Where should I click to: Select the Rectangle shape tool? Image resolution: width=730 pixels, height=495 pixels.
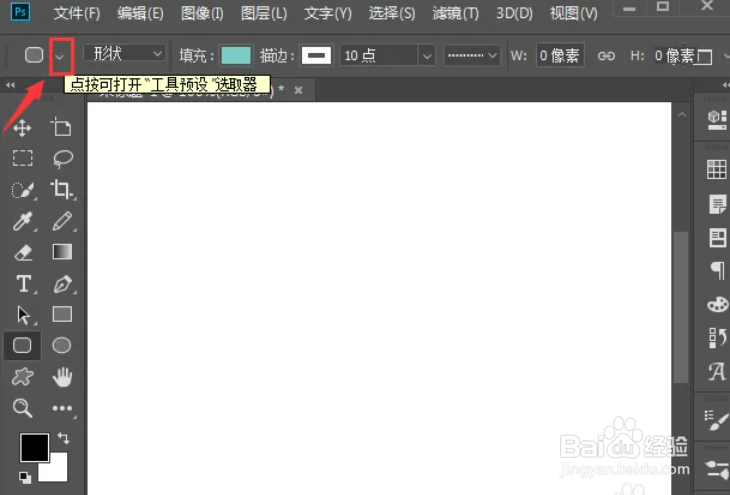(62, 314)
